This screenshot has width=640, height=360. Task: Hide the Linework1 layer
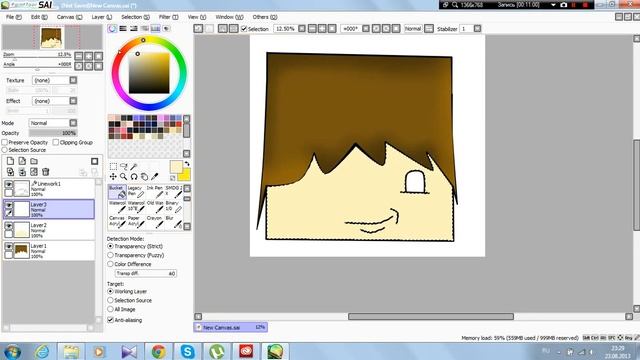click(8, 184)
